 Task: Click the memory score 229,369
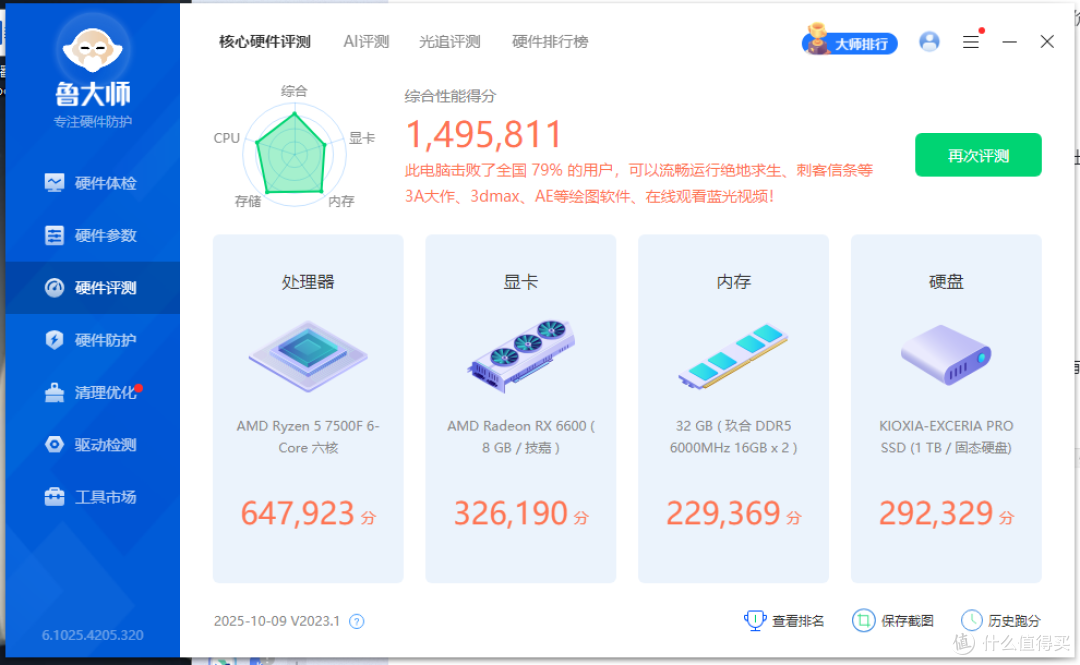723,513
